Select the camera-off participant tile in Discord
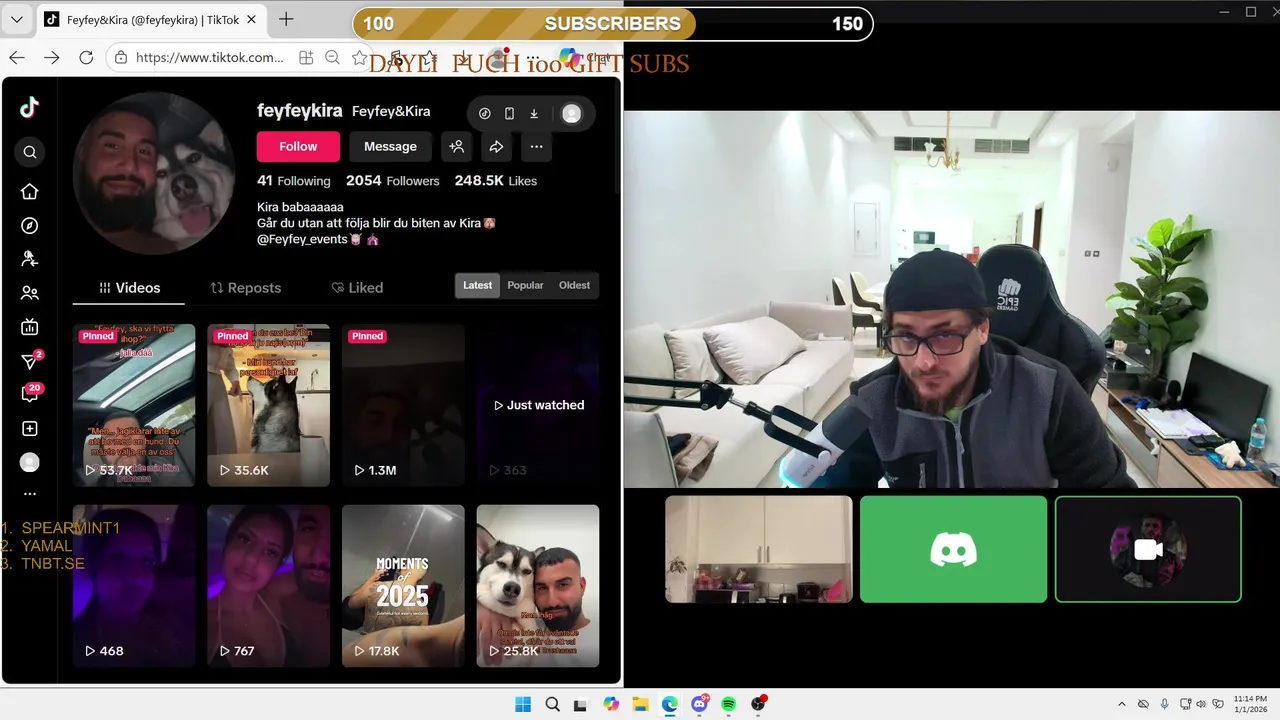Viewport: 1280px width, 720px height. click(1148, 549)
